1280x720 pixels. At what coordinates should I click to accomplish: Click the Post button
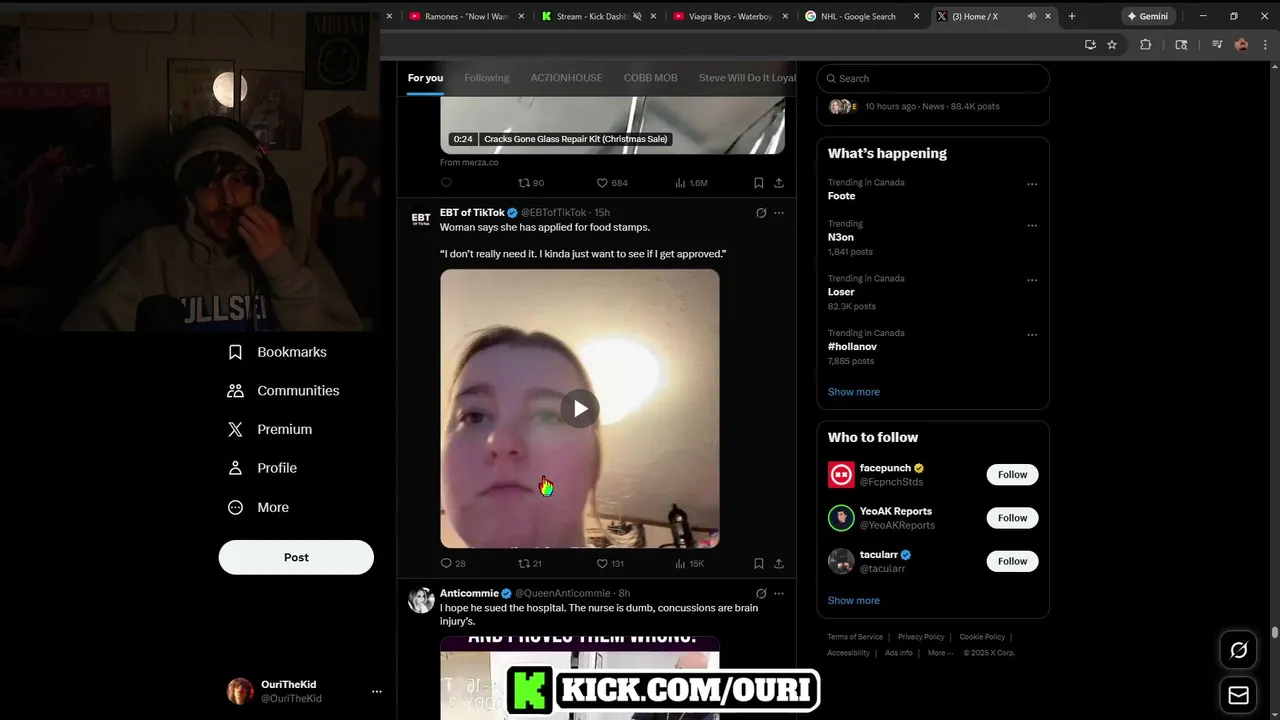296,557
